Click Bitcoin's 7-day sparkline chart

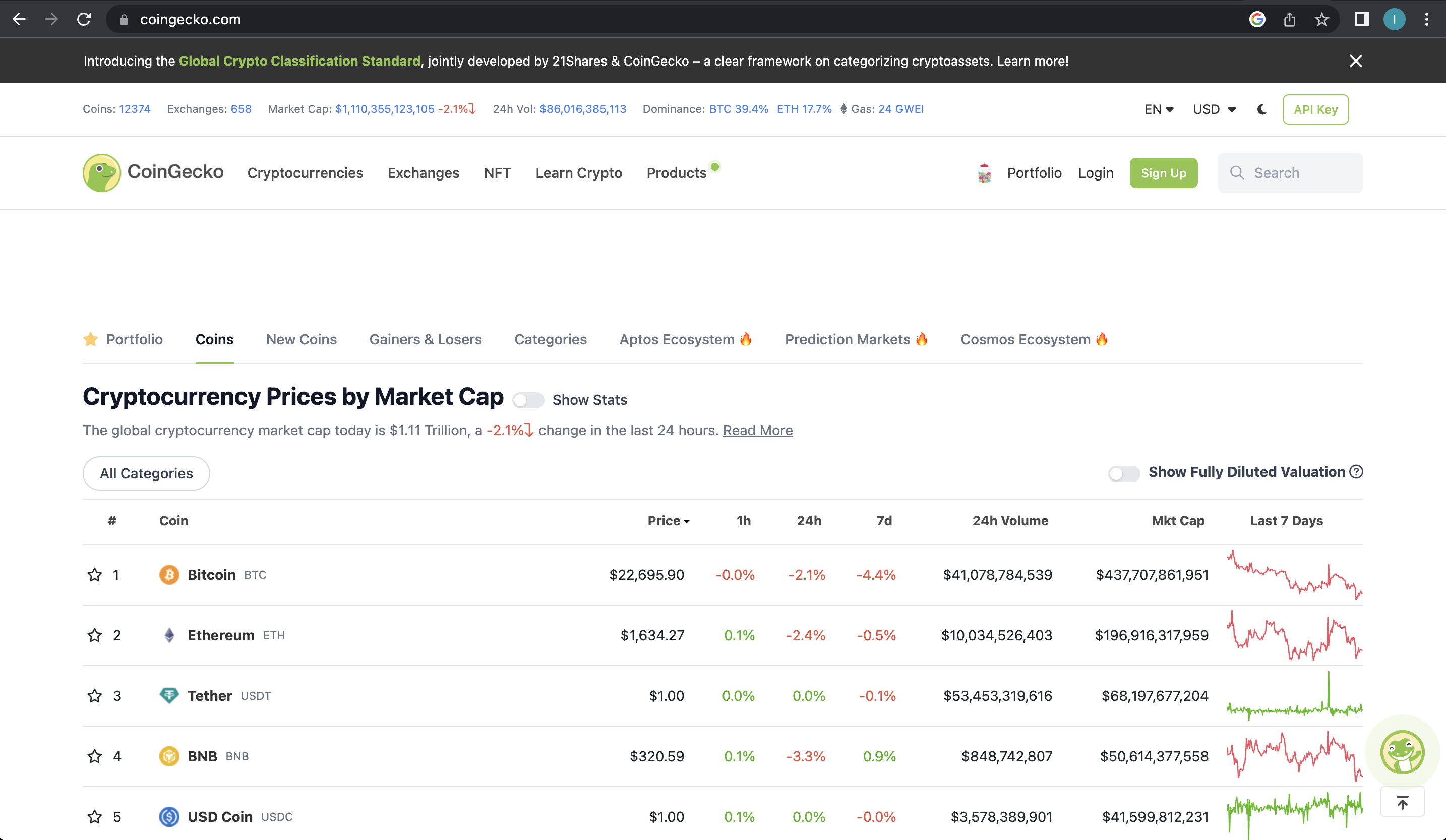point(1295,575)
